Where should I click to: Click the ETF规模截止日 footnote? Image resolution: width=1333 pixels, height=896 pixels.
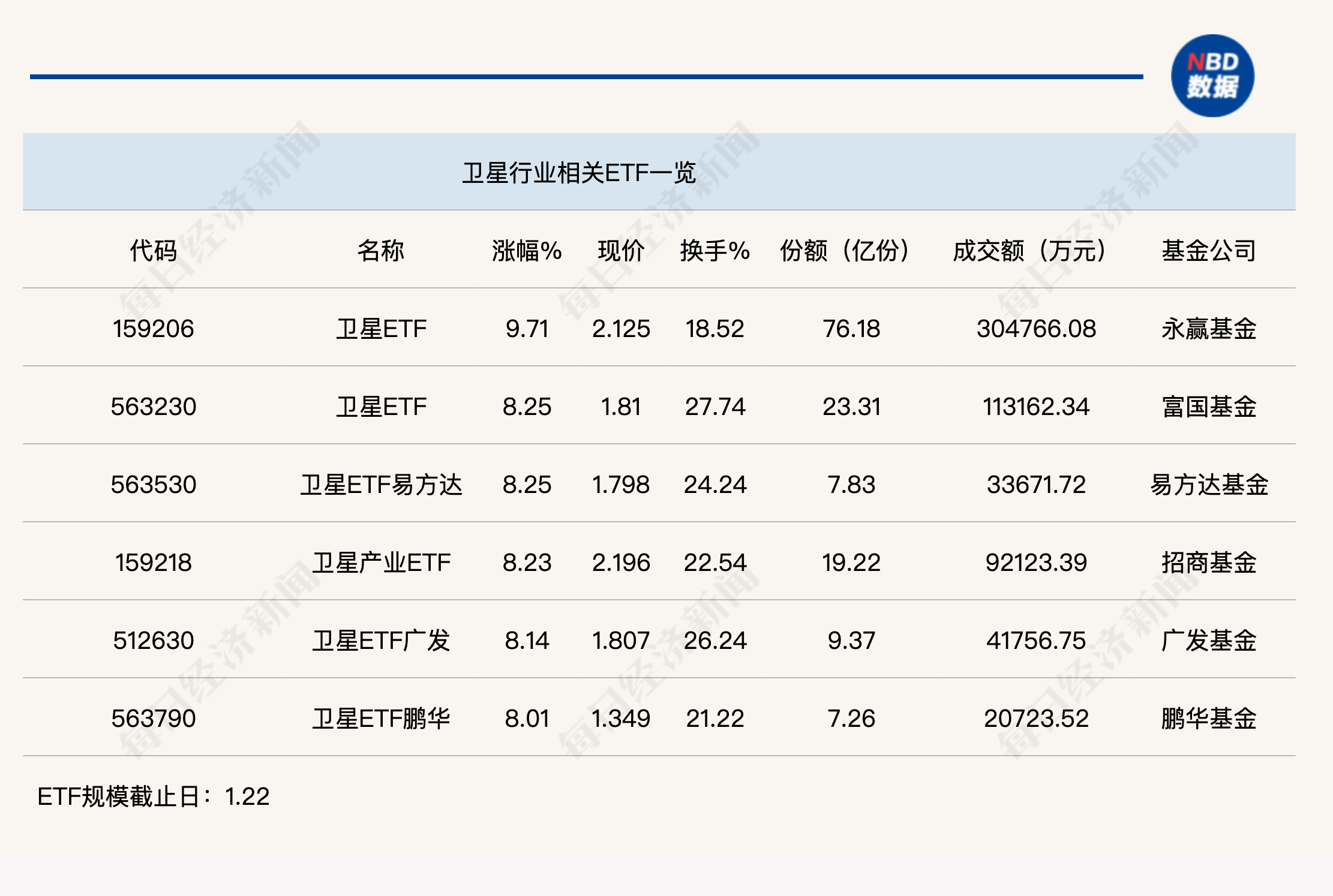point(154,796)
